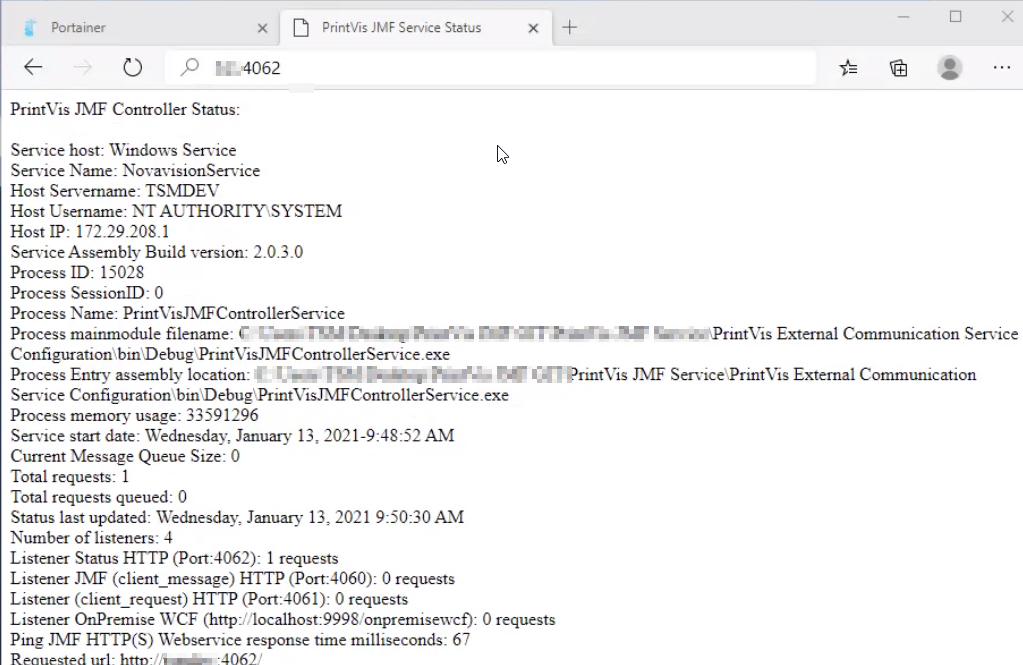Click the PrintVis JMF Controller Status heading

pos(125,109)
